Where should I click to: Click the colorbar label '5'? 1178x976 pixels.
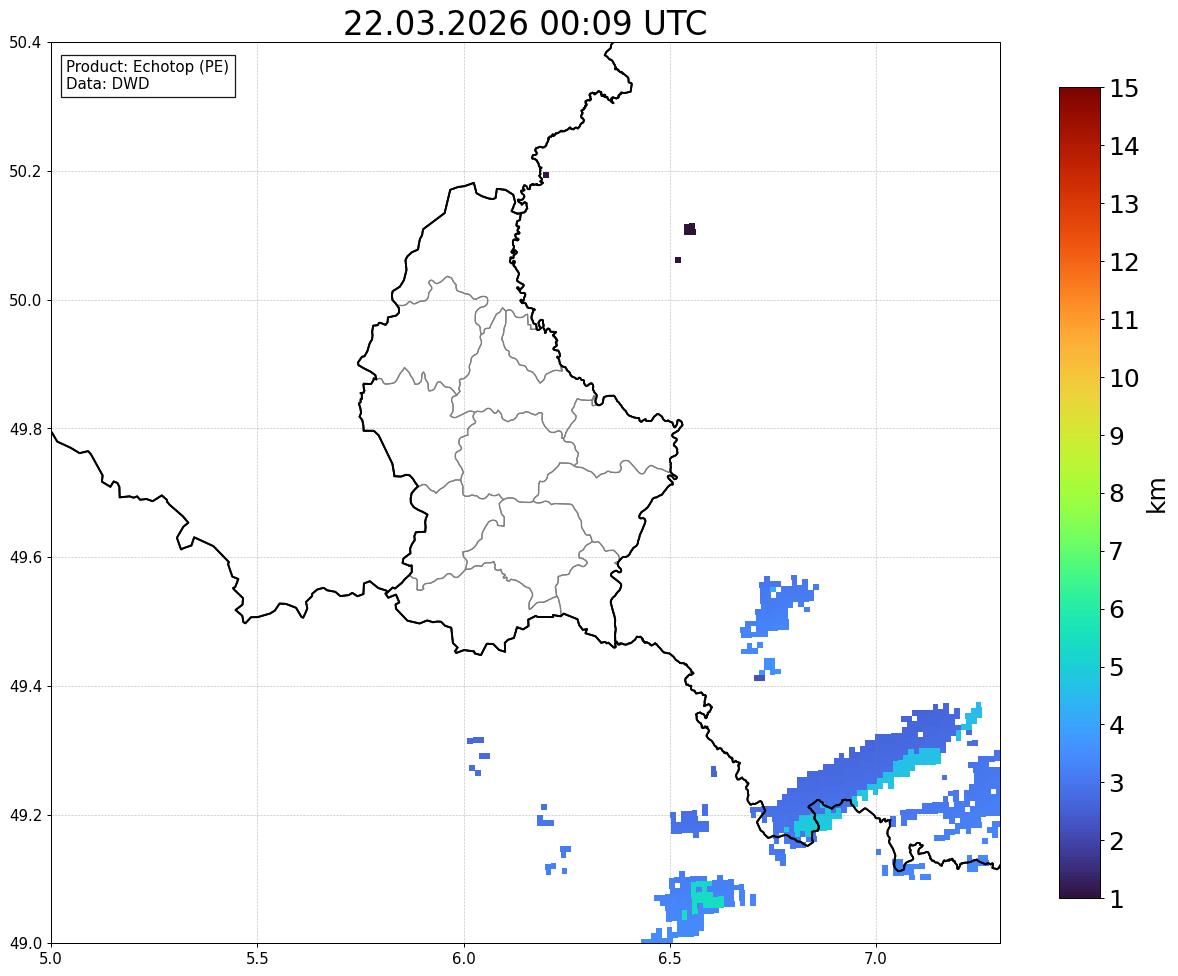pyautogui.click(x=1116, y=667)
